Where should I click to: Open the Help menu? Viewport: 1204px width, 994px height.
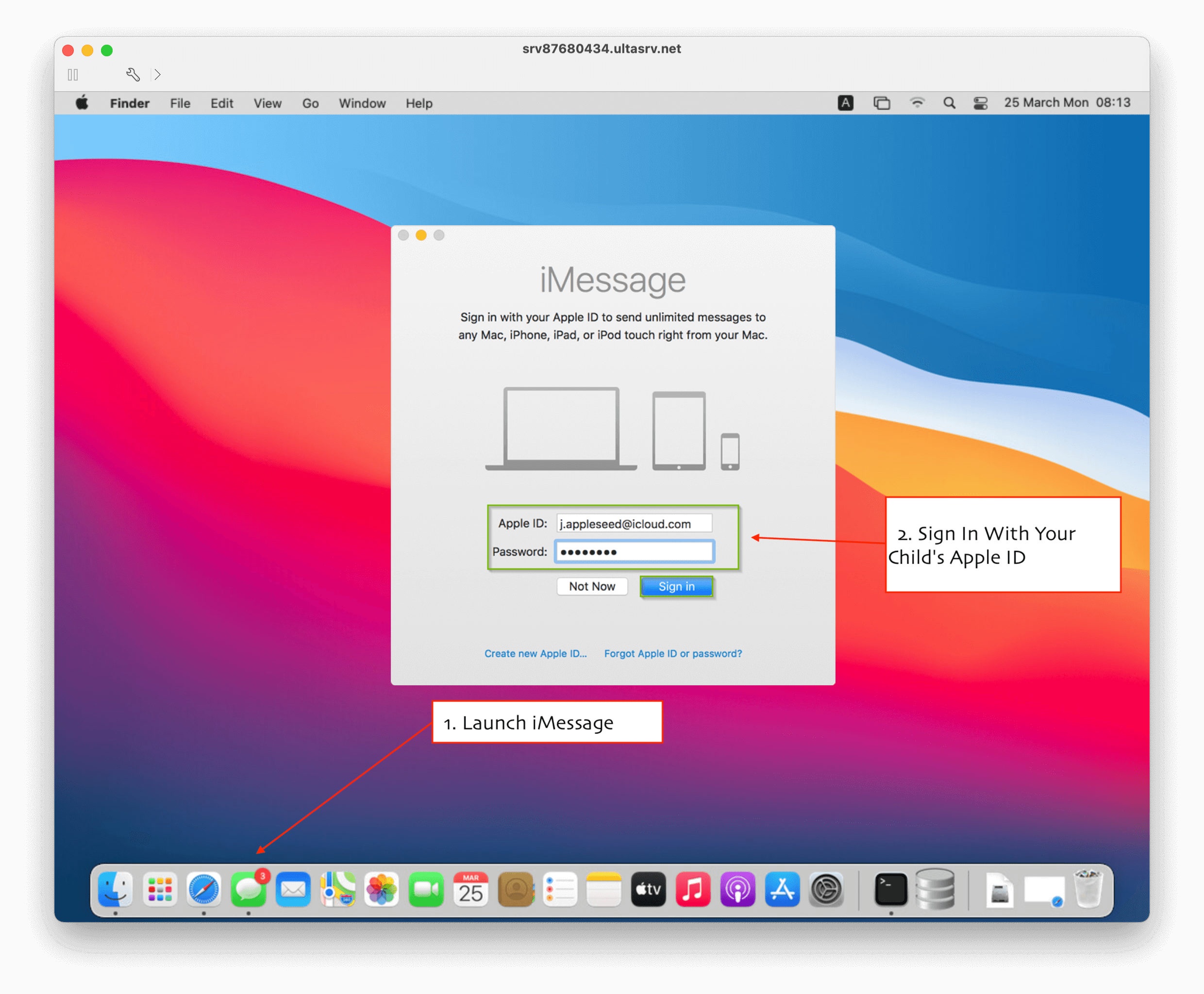point(419,103)
